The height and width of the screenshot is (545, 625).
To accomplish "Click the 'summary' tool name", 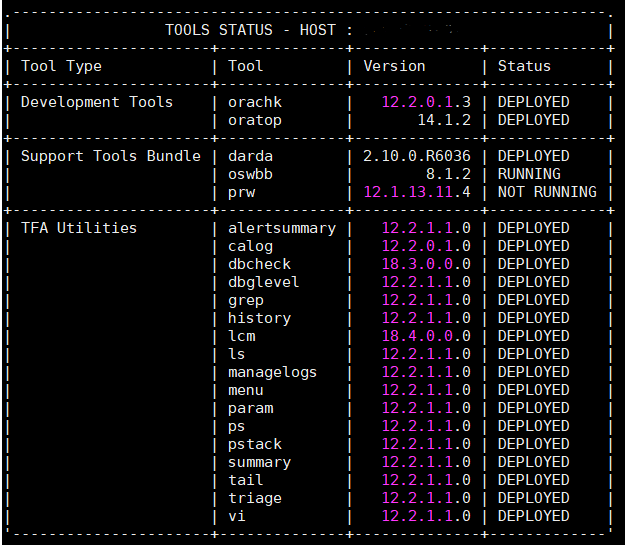I will (259, 462).
